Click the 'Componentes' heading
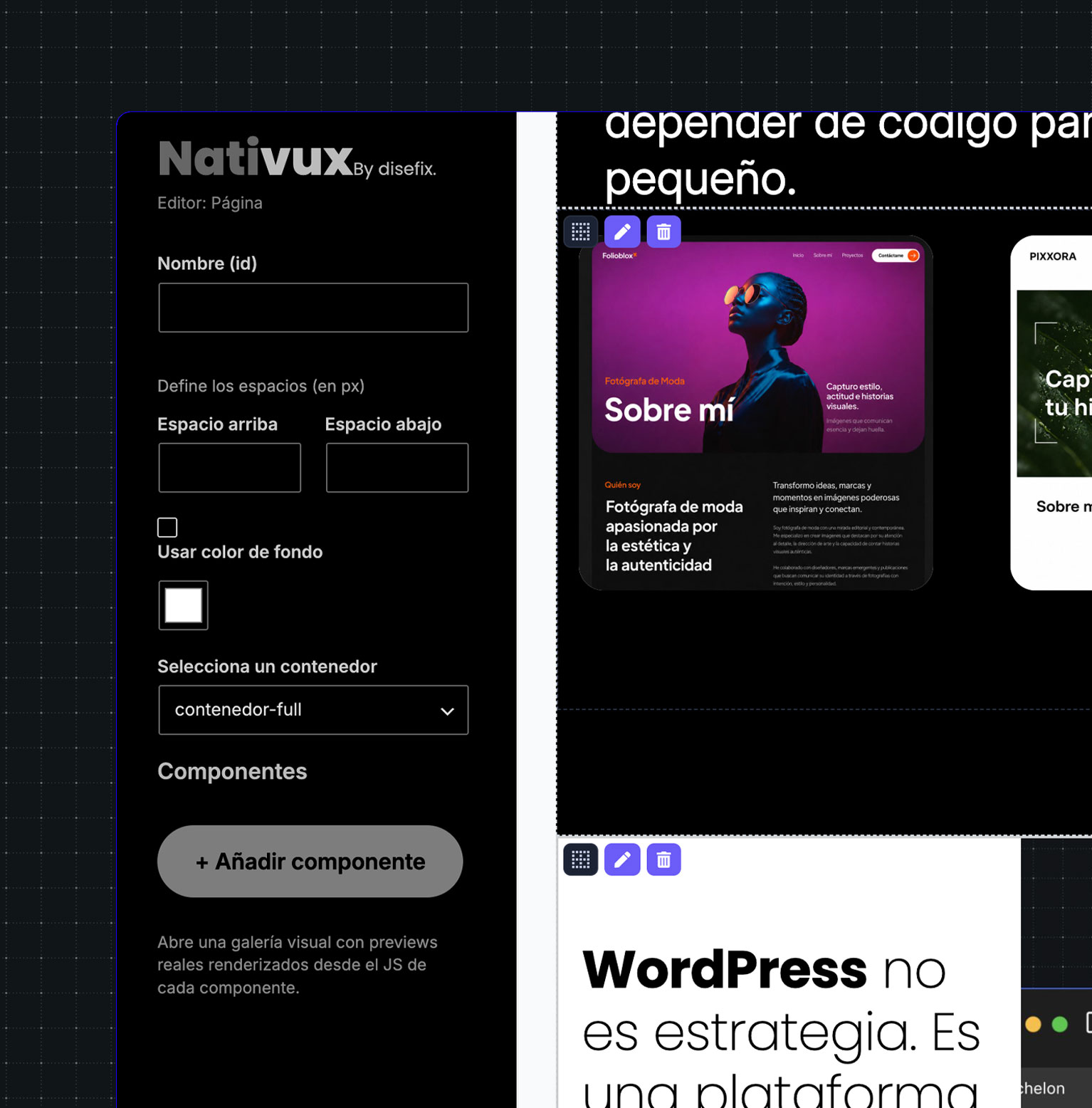The image size is (1092, 1108). (232, 771)
